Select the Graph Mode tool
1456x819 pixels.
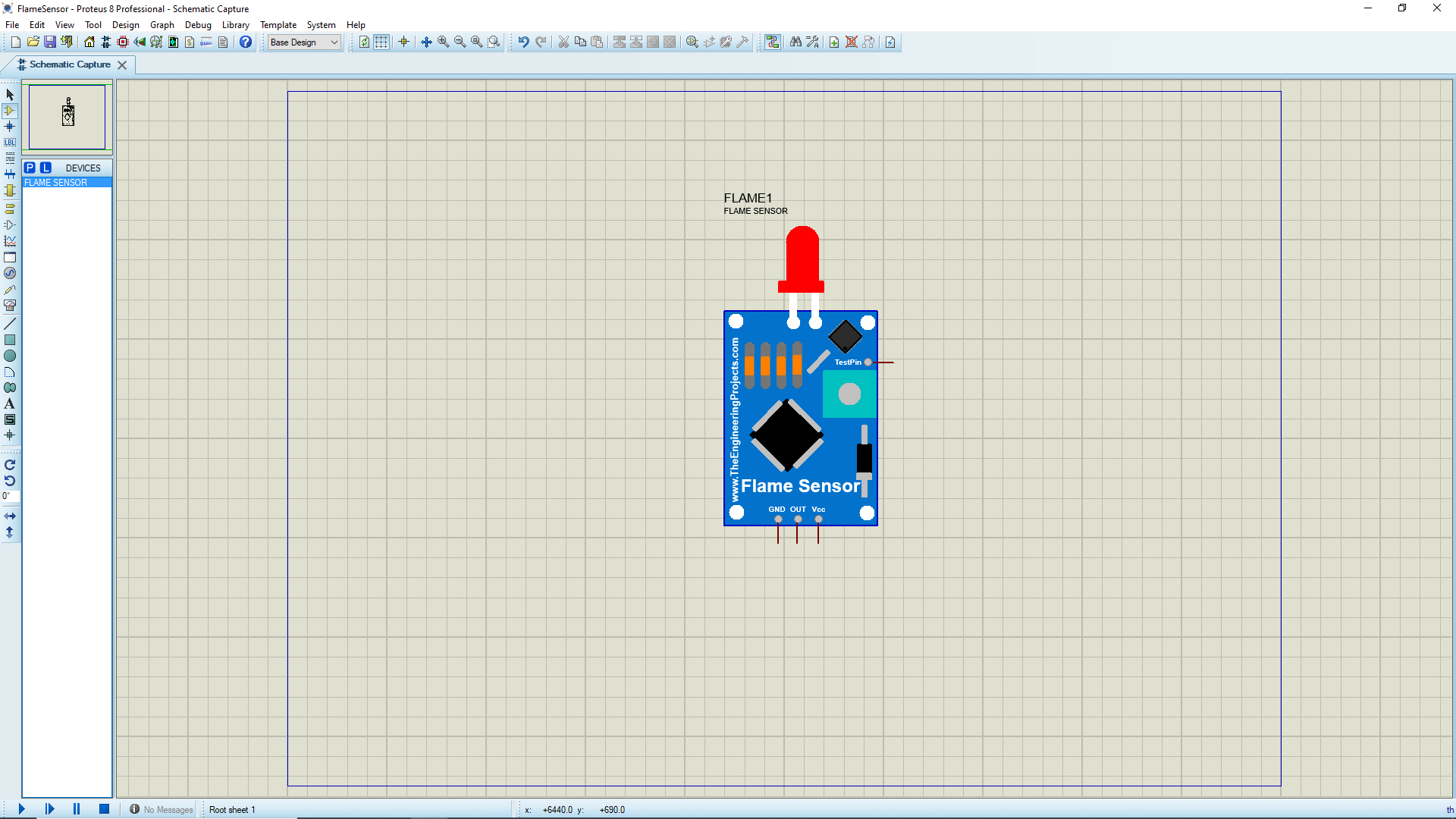click(x=10, y=241)
